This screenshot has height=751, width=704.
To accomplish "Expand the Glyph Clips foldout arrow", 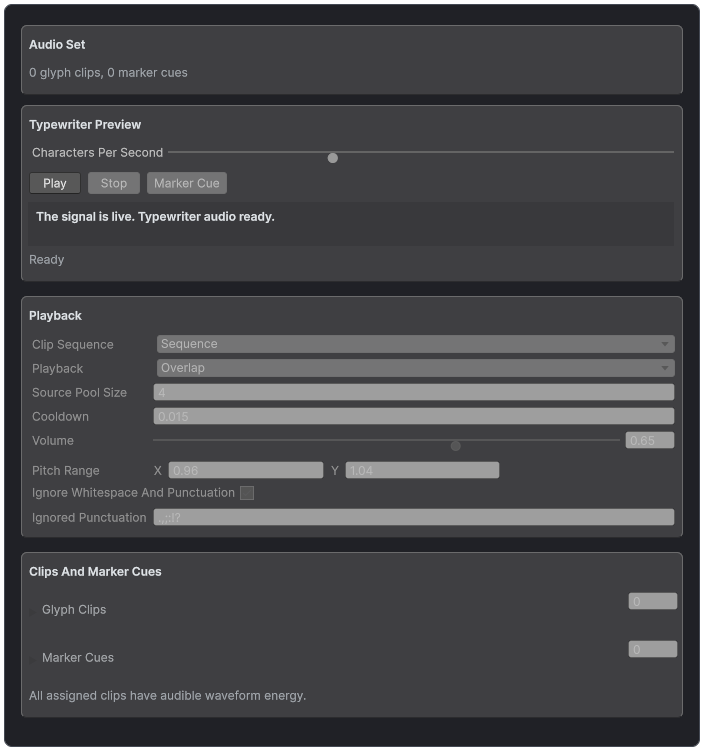I will tap(33, 612).
